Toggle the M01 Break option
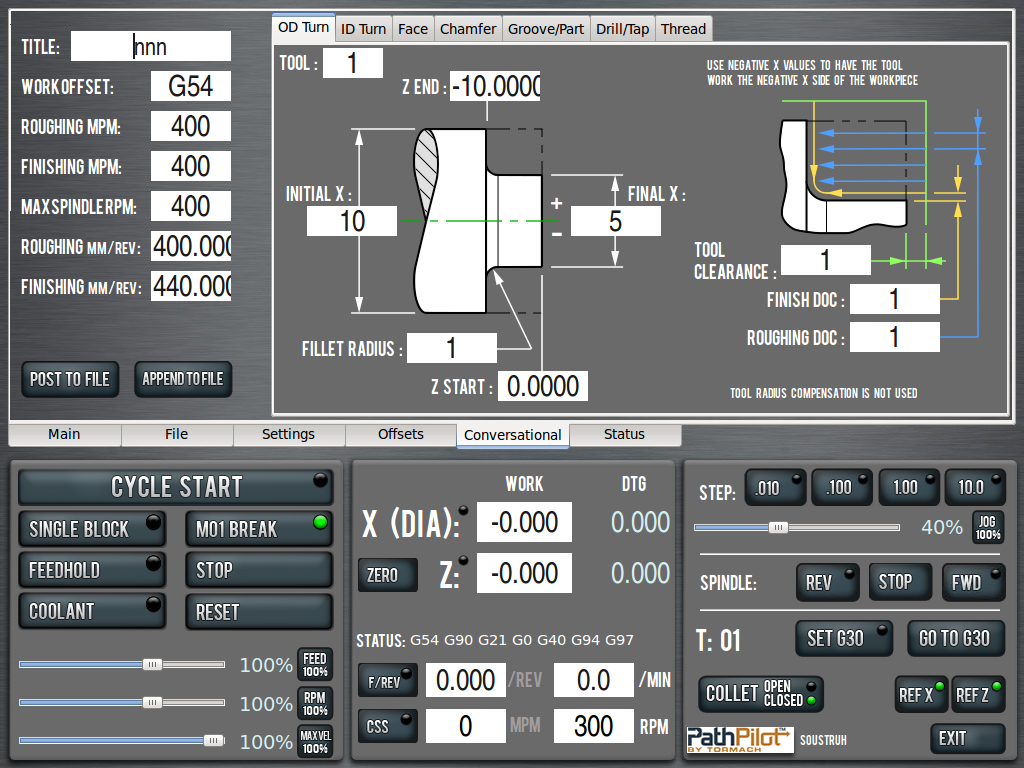This screenshot has width=1024, height=768. [x=258, y=529]
